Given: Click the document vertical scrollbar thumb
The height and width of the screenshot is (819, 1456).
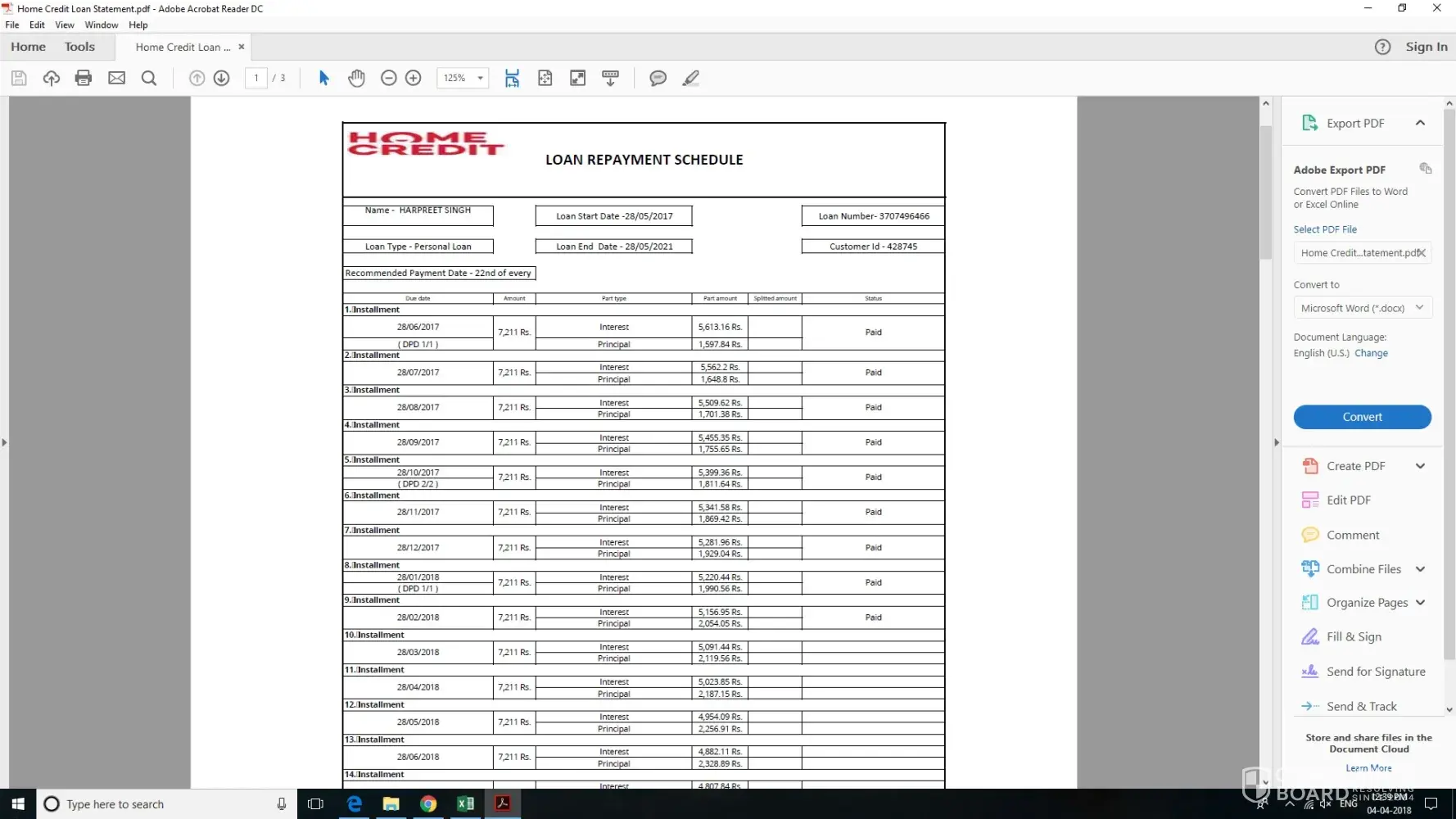Looking at the screenshot, I should click(1266, 192).
